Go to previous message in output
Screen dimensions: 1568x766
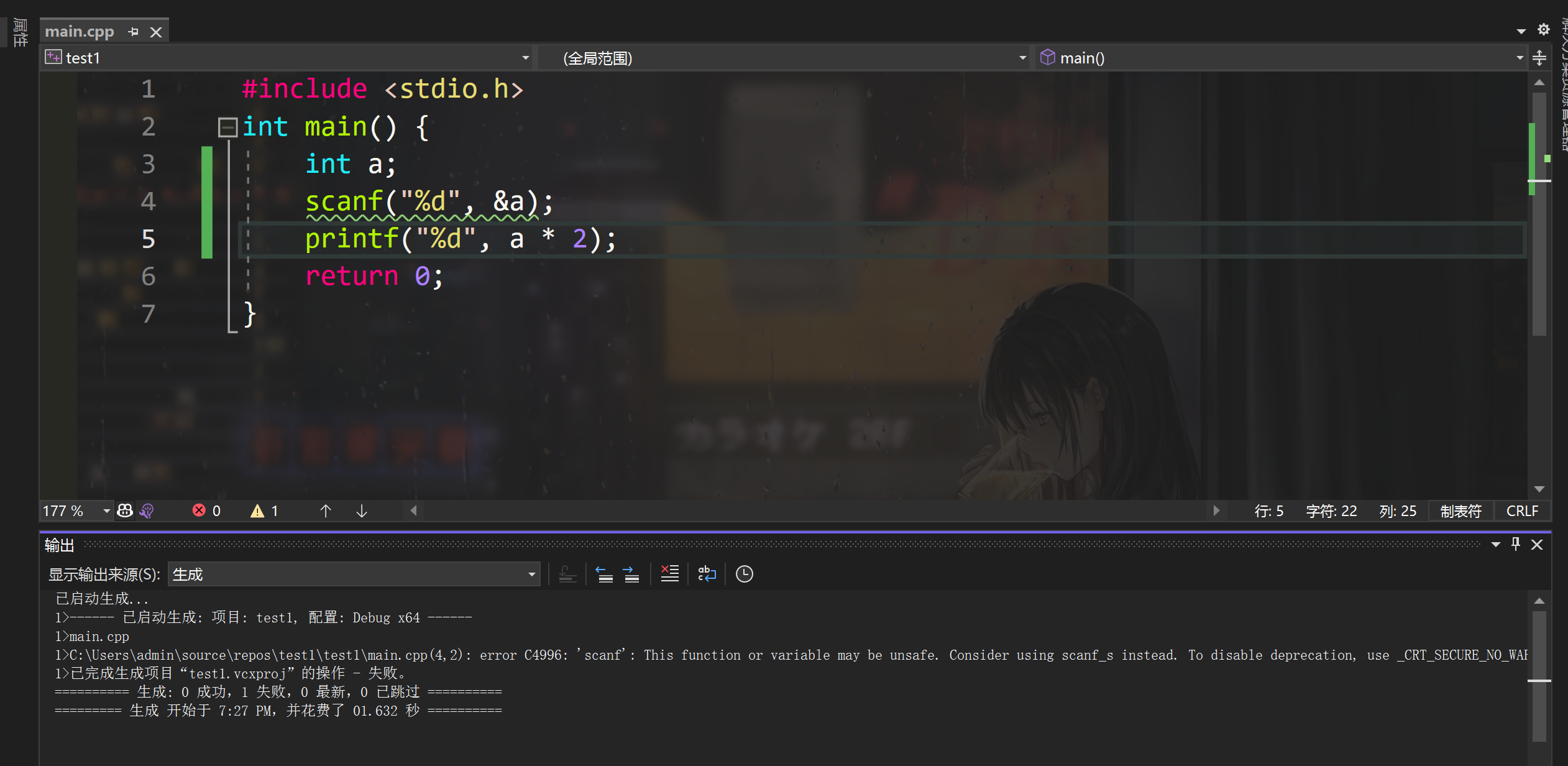point(604,573)
